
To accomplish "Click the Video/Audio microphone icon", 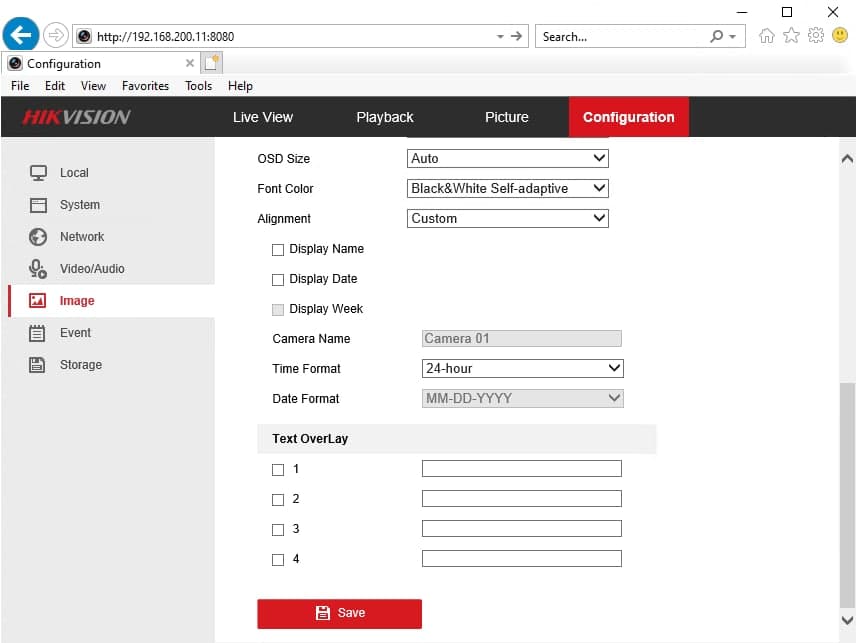I will point(38,269).
